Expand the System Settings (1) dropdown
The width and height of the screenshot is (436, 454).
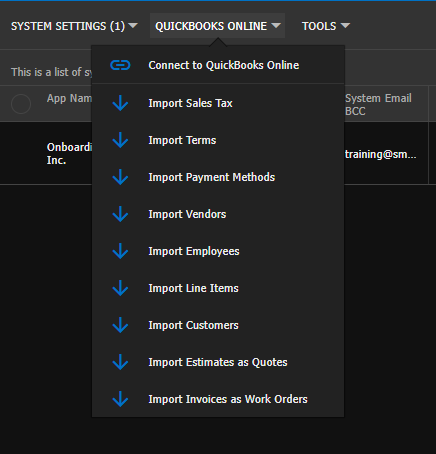point(74,26)
